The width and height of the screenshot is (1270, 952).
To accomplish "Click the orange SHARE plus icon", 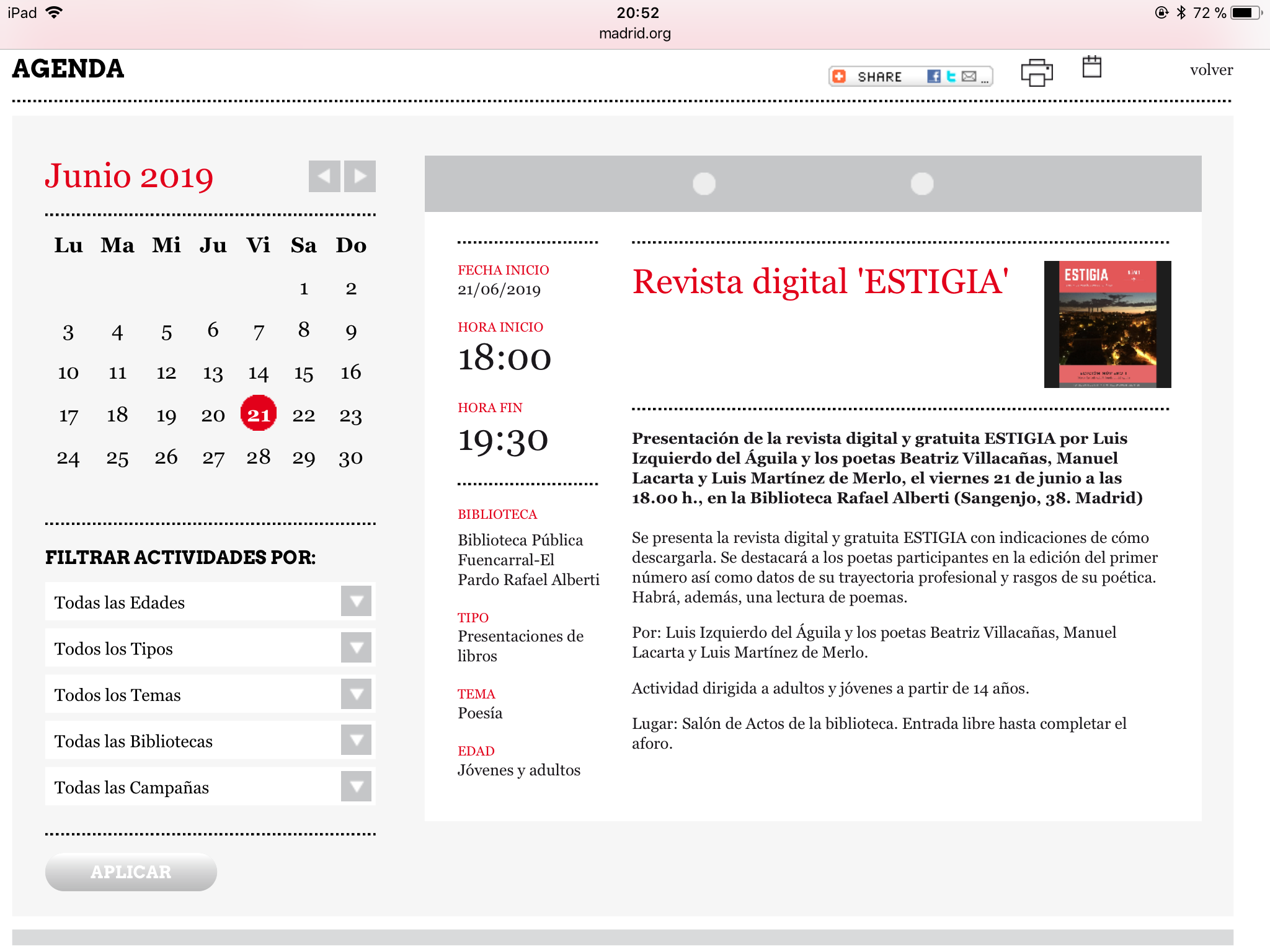I will tap(840, 76).
